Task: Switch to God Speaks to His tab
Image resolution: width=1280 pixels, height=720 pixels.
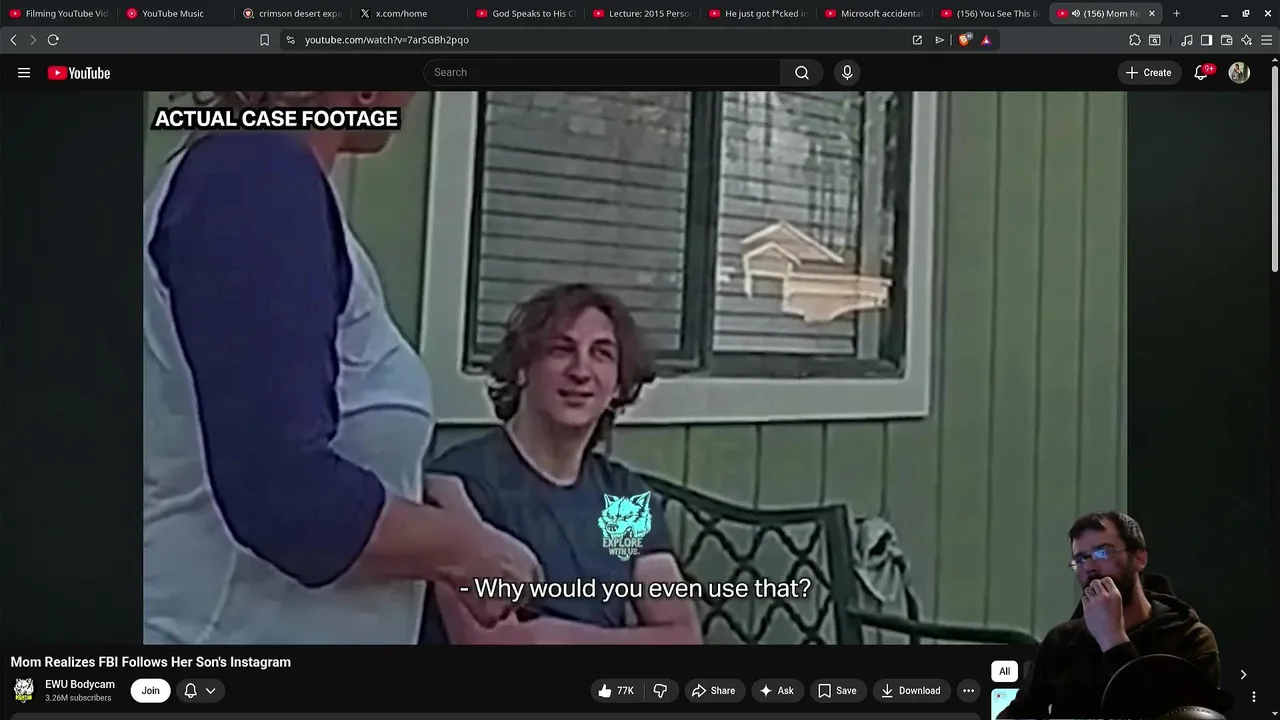Action: coord(525,14)
